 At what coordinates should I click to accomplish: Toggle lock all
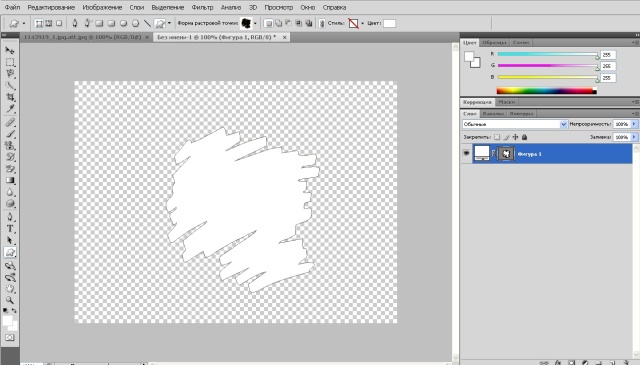point(524,137)
